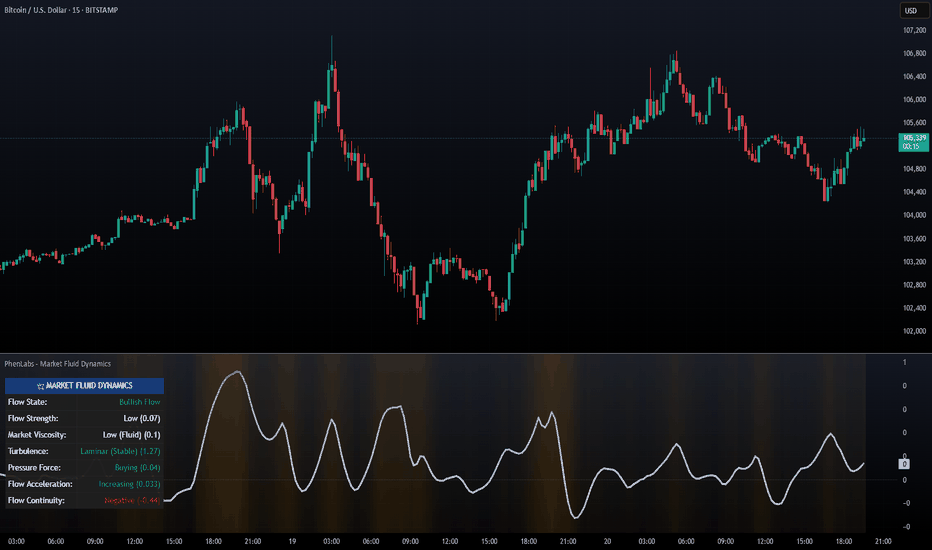Select the current price label 105,339
Screen dimensions: 932x550
914,142
